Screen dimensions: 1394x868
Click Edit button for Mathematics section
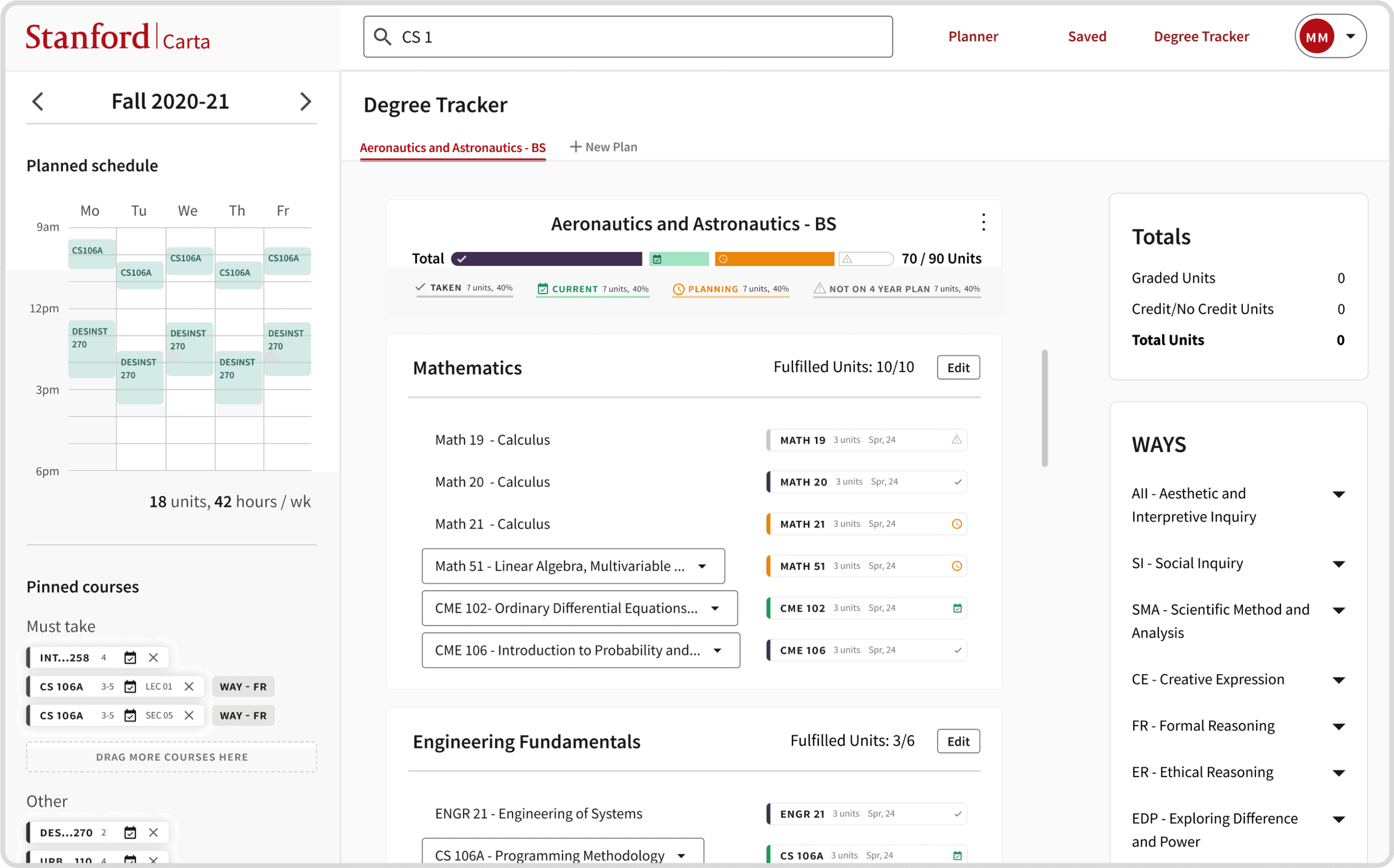[x=958, y=367]
